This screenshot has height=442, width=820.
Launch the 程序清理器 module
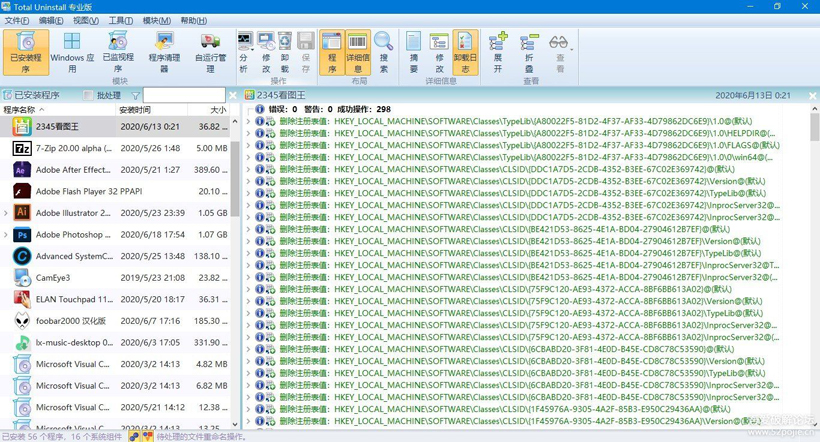point(164,52)
